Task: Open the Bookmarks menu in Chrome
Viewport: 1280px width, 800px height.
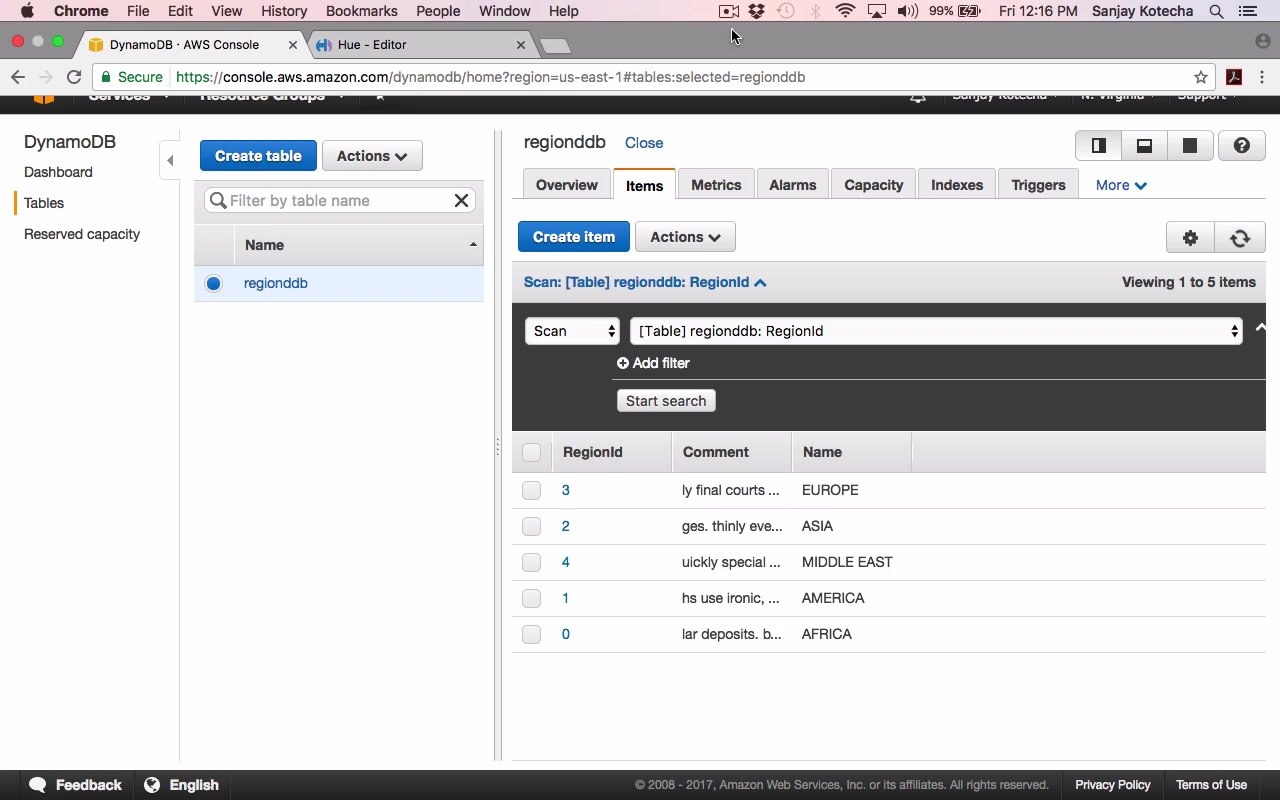Action: click(x=361, y=11)
